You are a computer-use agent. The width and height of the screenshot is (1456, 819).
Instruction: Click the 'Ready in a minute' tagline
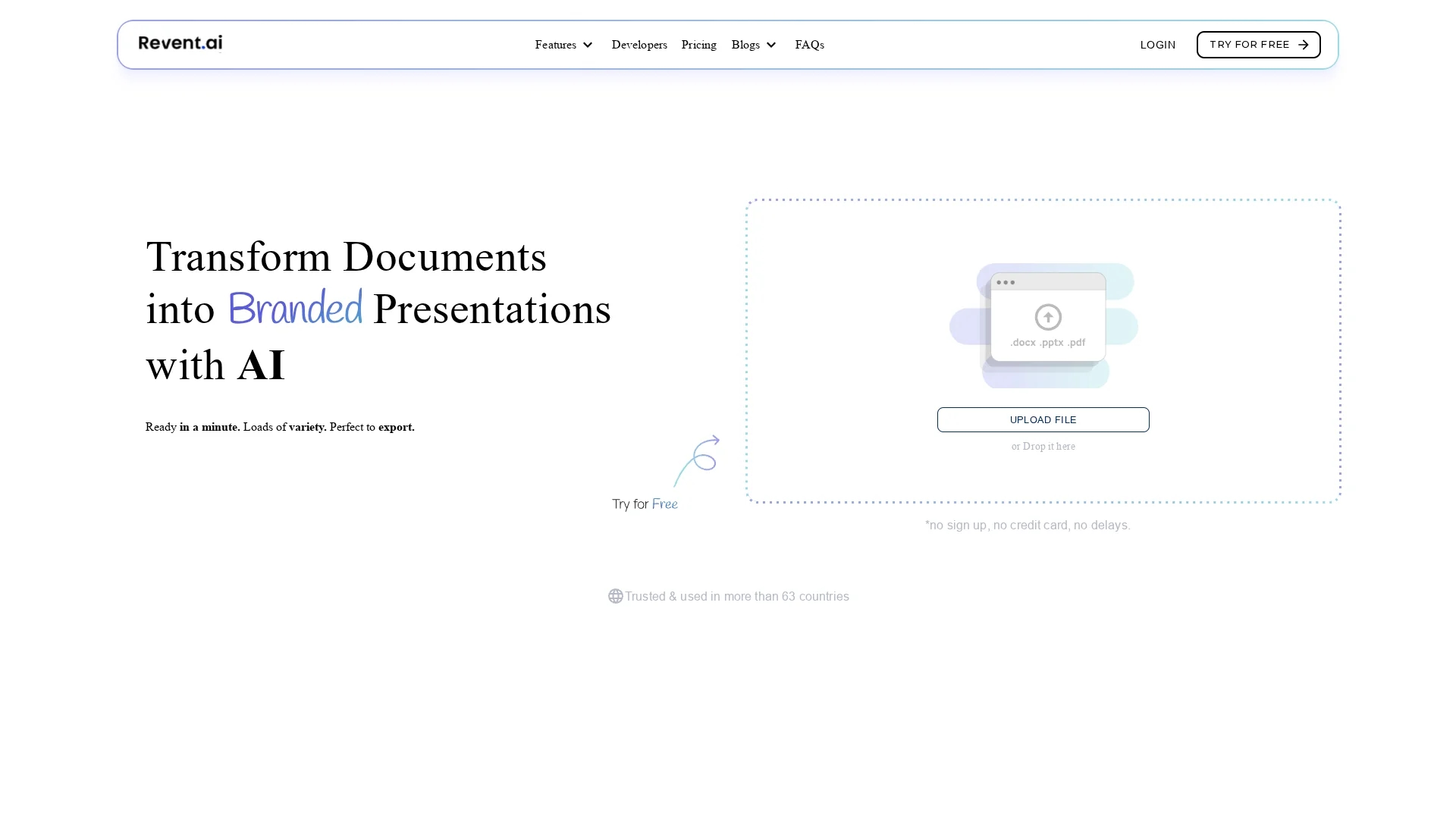point(280,427)
